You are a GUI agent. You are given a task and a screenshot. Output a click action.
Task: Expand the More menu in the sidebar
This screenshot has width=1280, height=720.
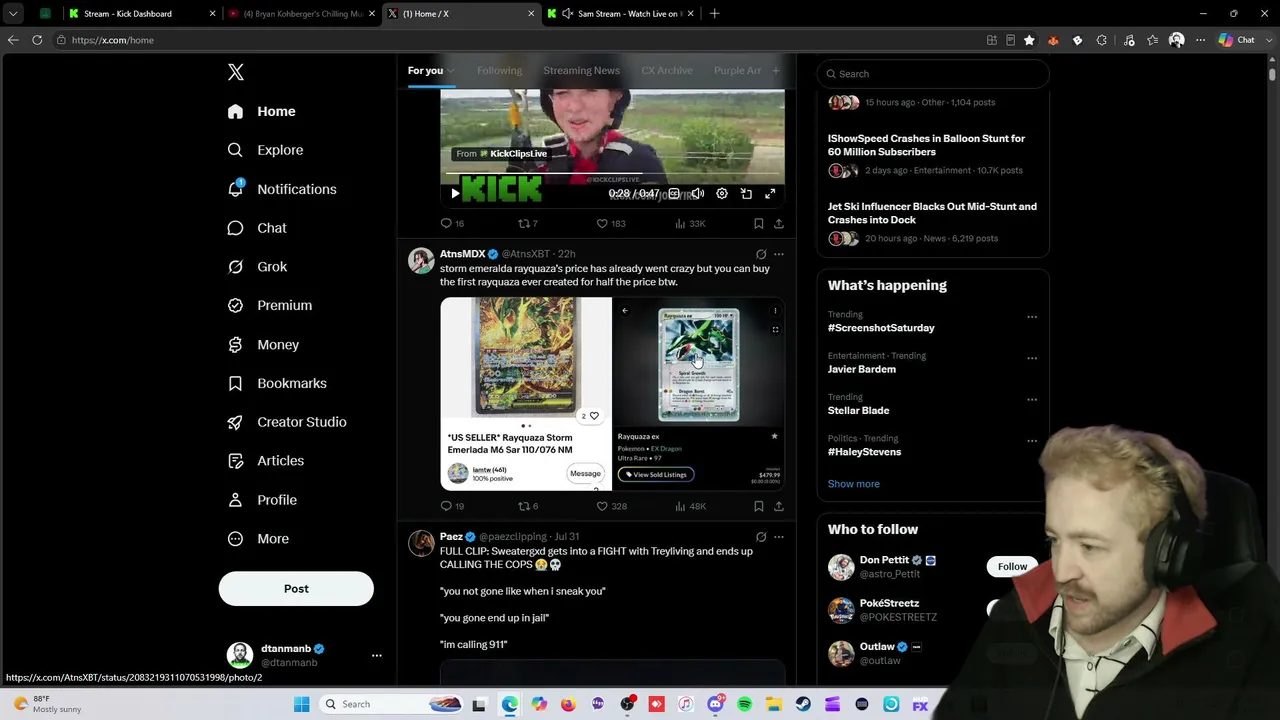[x=258, y=539]
